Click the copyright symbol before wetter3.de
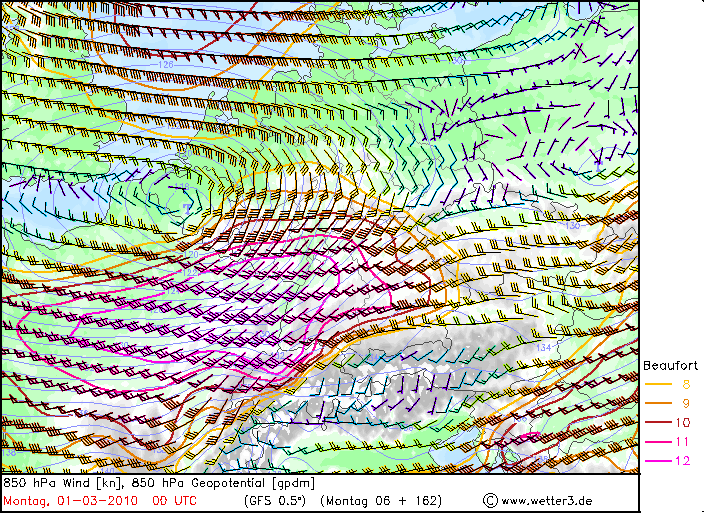This screenshot has width=704, height=513. click(x=490, y=500)
